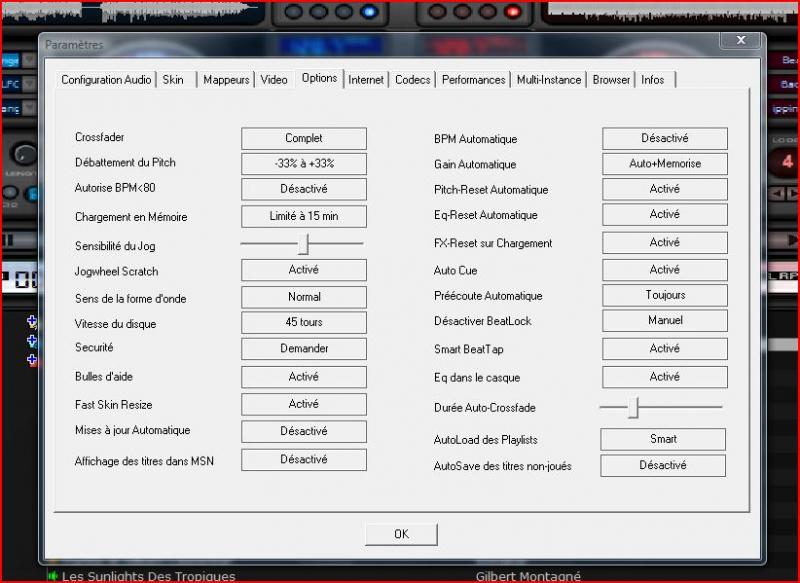The image size is (800, 583).
Task: Toggle the Jogwheel Scratch Activé setting
Action: click(x=304, y=270)
